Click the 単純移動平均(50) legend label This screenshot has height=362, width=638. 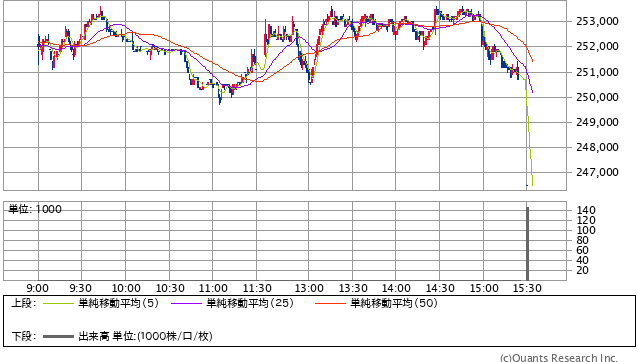[x=394, y=303]
